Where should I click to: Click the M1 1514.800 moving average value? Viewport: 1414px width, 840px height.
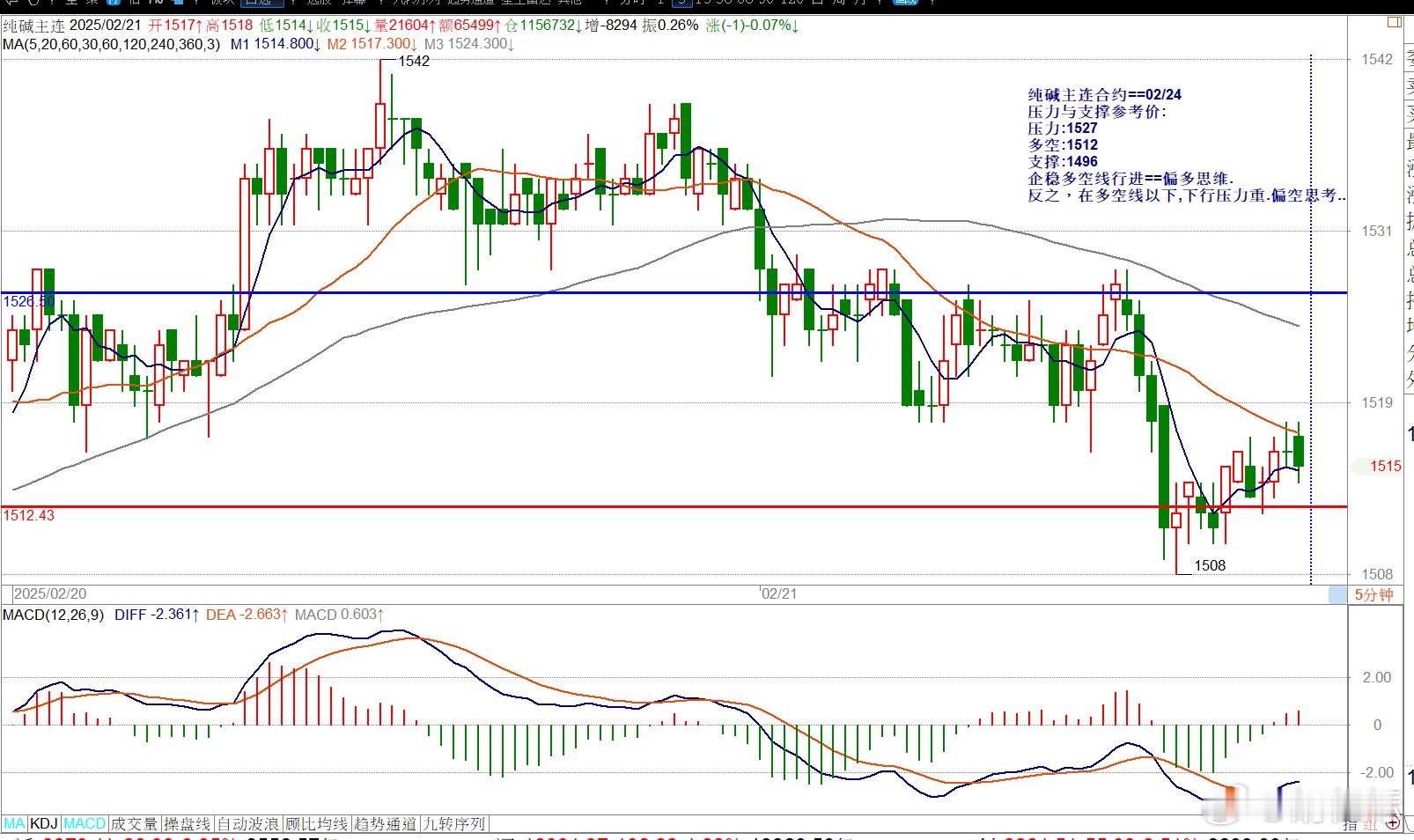pyautogui.click(x=275, y=43)
